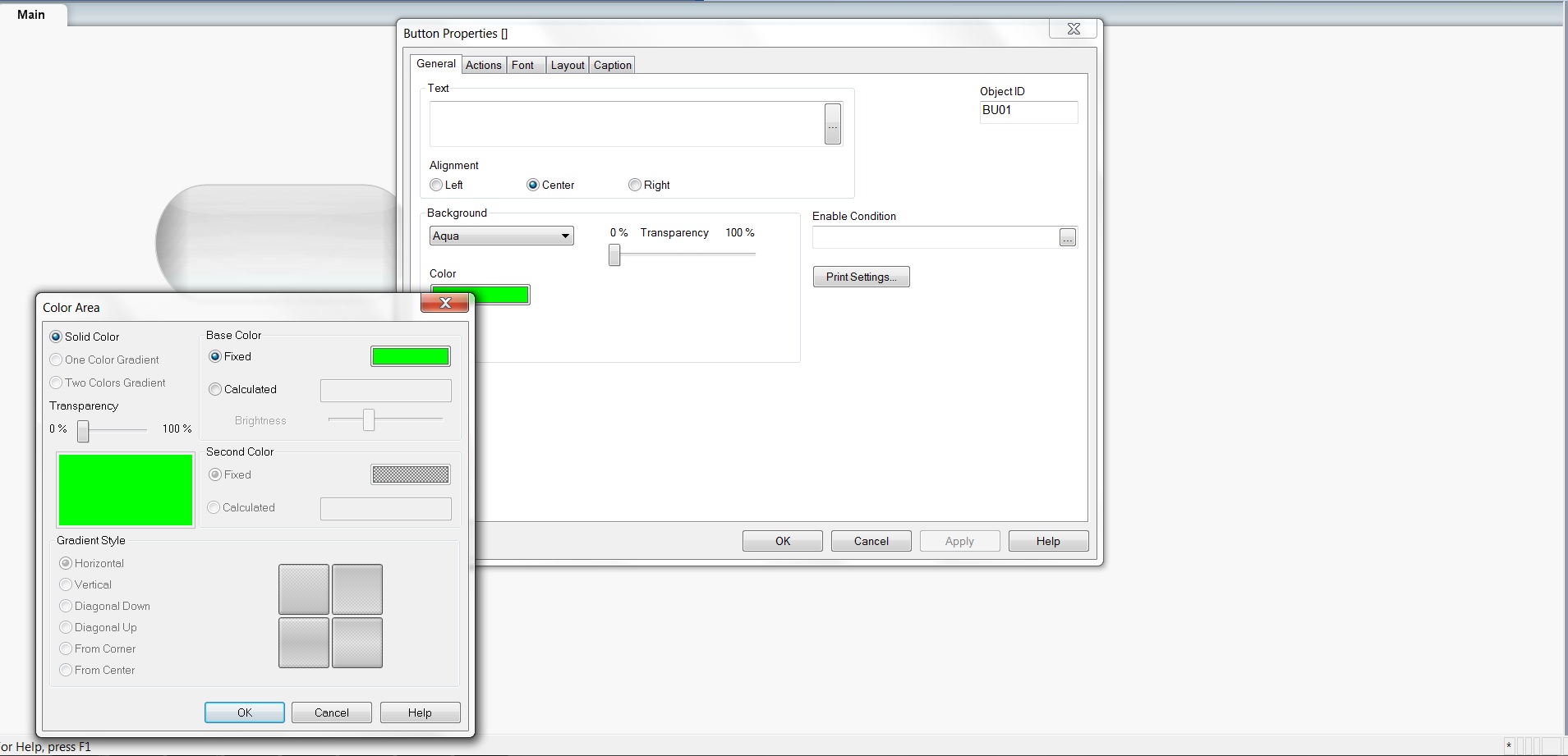Screen dimensions: 1568x756
Task: Select One Color Gradient option
Action: pyautogui.click(x=104, y=360)
